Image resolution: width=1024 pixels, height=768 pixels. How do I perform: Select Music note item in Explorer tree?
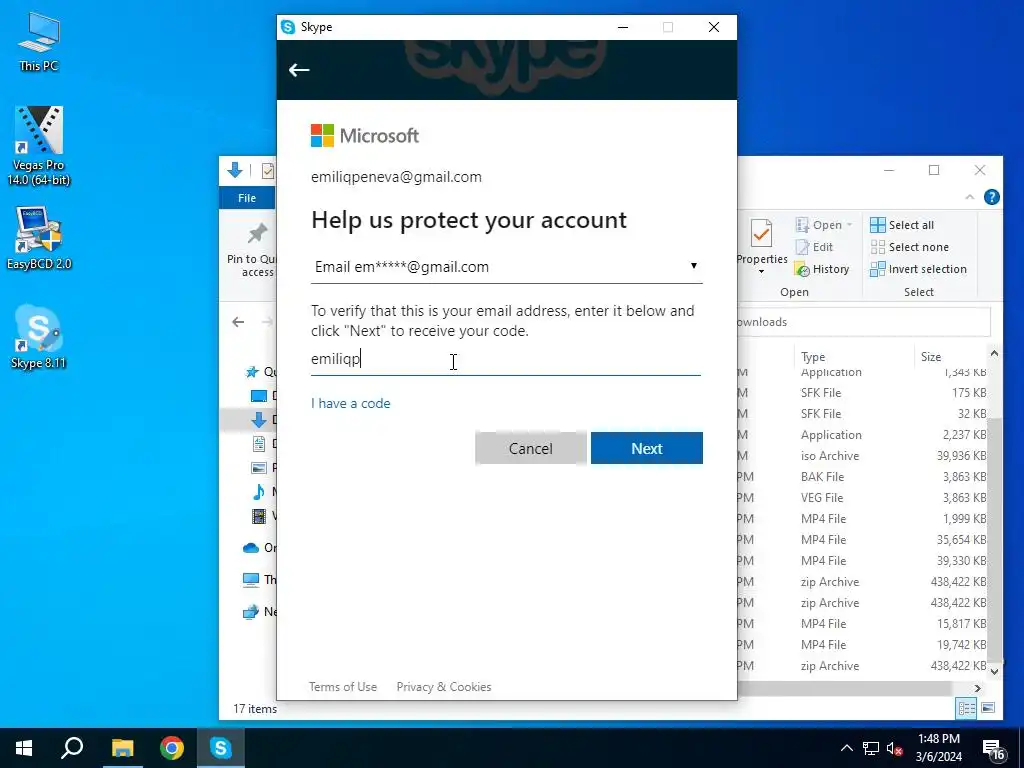[x=259, y=492]
